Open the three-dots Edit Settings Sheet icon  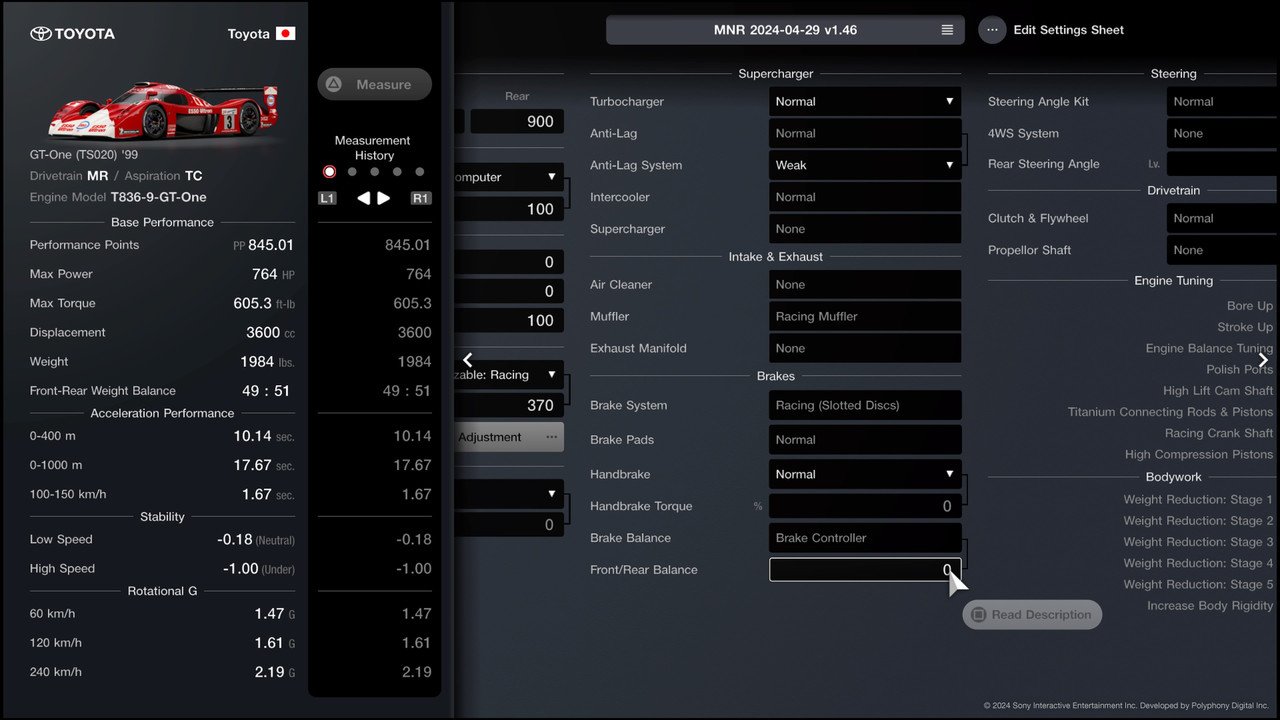pos(992,30)
